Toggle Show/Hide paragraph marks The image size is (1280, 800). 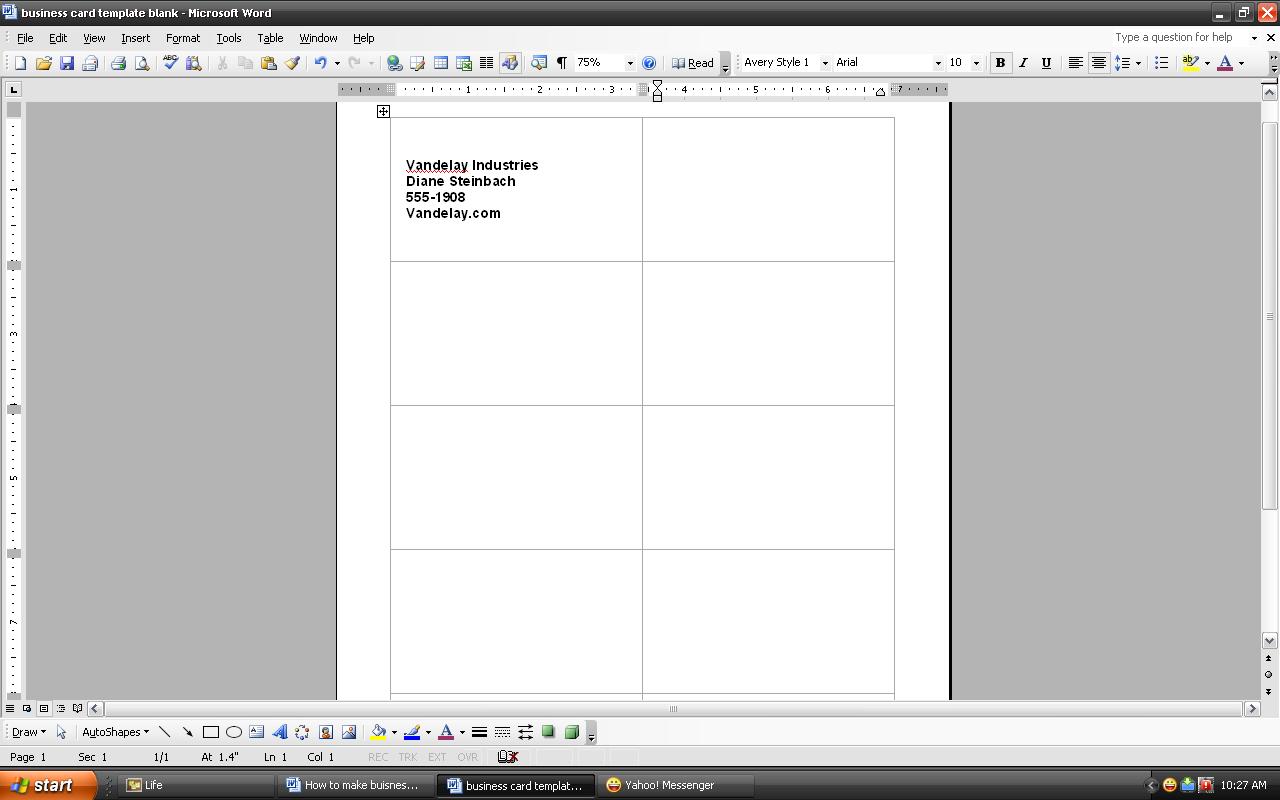pyautogui.click(x=561, y=63)
